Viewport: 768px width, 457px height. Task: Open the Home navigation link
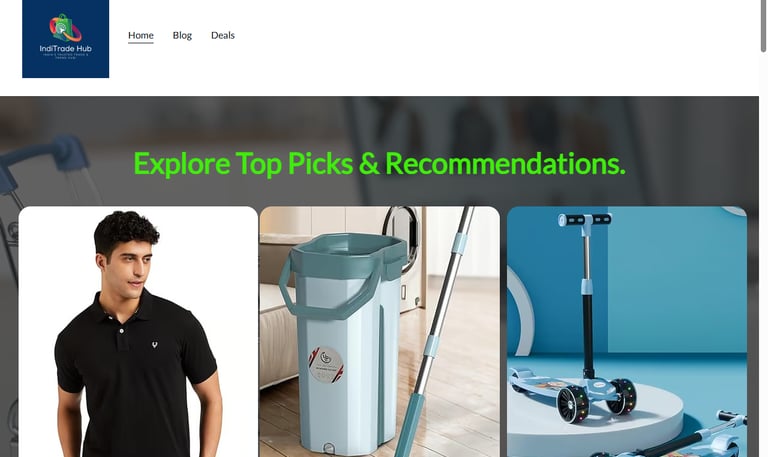(x=141, y=35)
